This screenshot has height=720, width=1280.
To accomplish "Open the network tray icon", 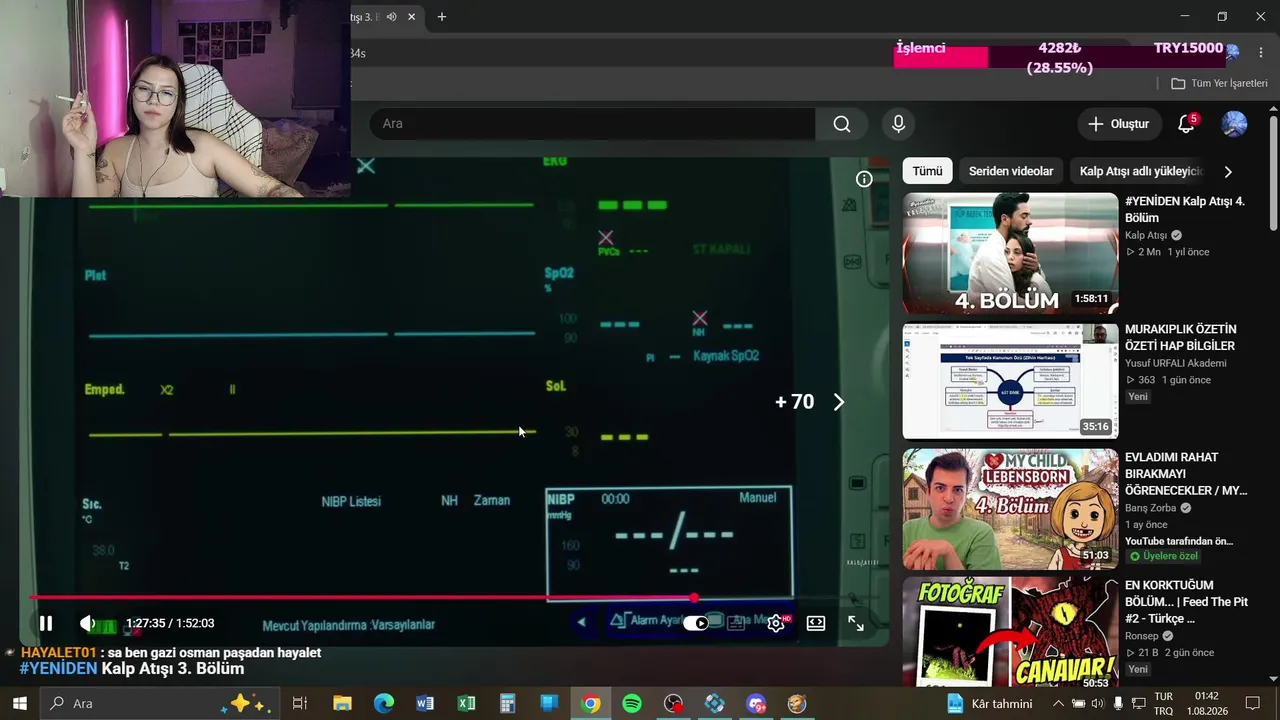I will pyautogui.click(x=1137, y=703).
